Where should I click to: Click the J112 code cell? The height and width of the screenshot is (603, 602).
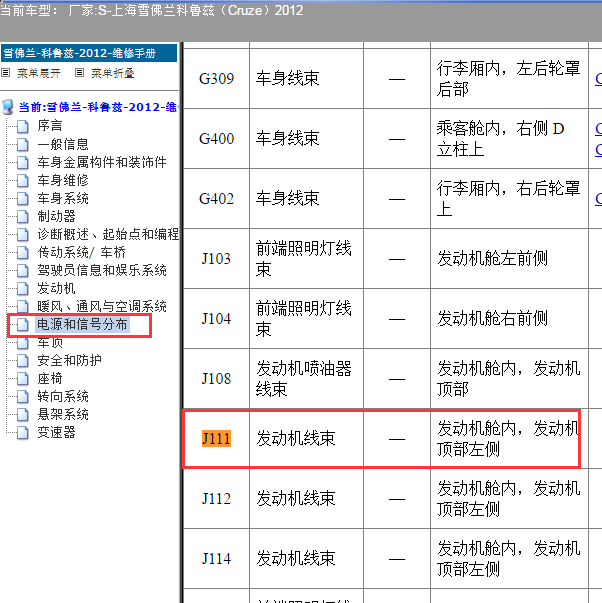pyautogui.click(x=216, y=498)
